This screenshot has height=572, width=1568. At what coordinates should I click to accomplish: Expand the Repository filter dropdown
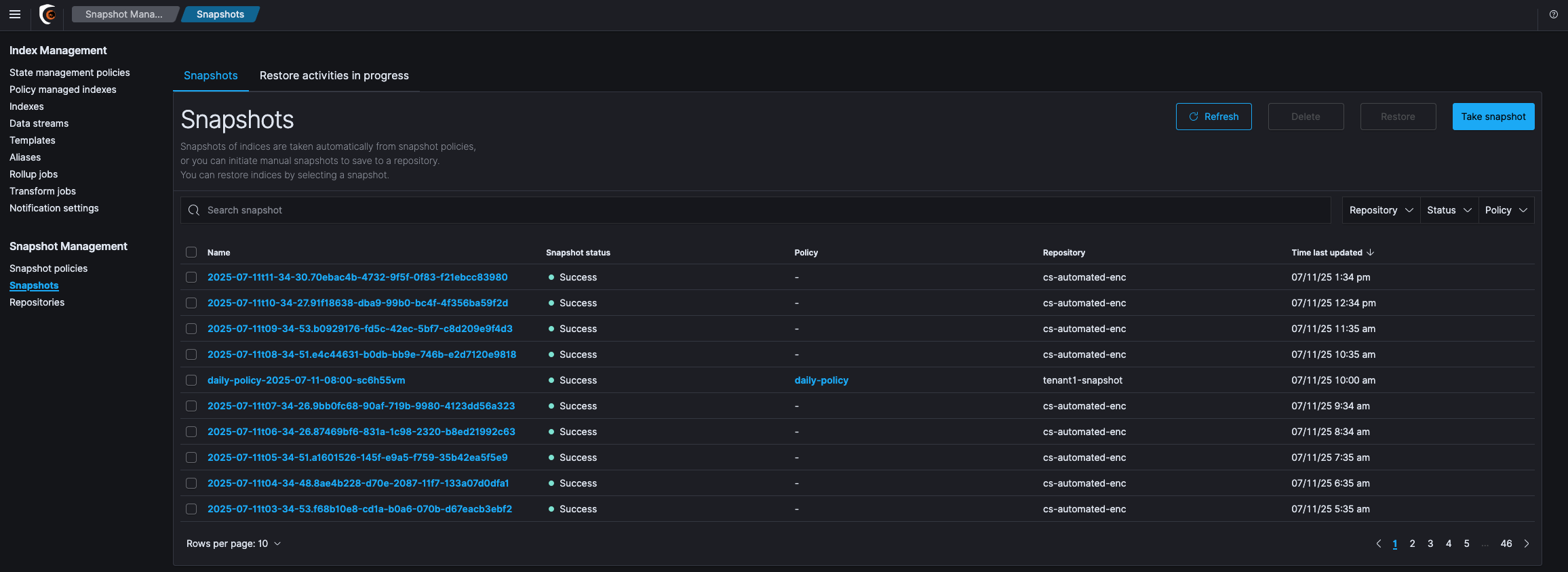pos(1381,210)
